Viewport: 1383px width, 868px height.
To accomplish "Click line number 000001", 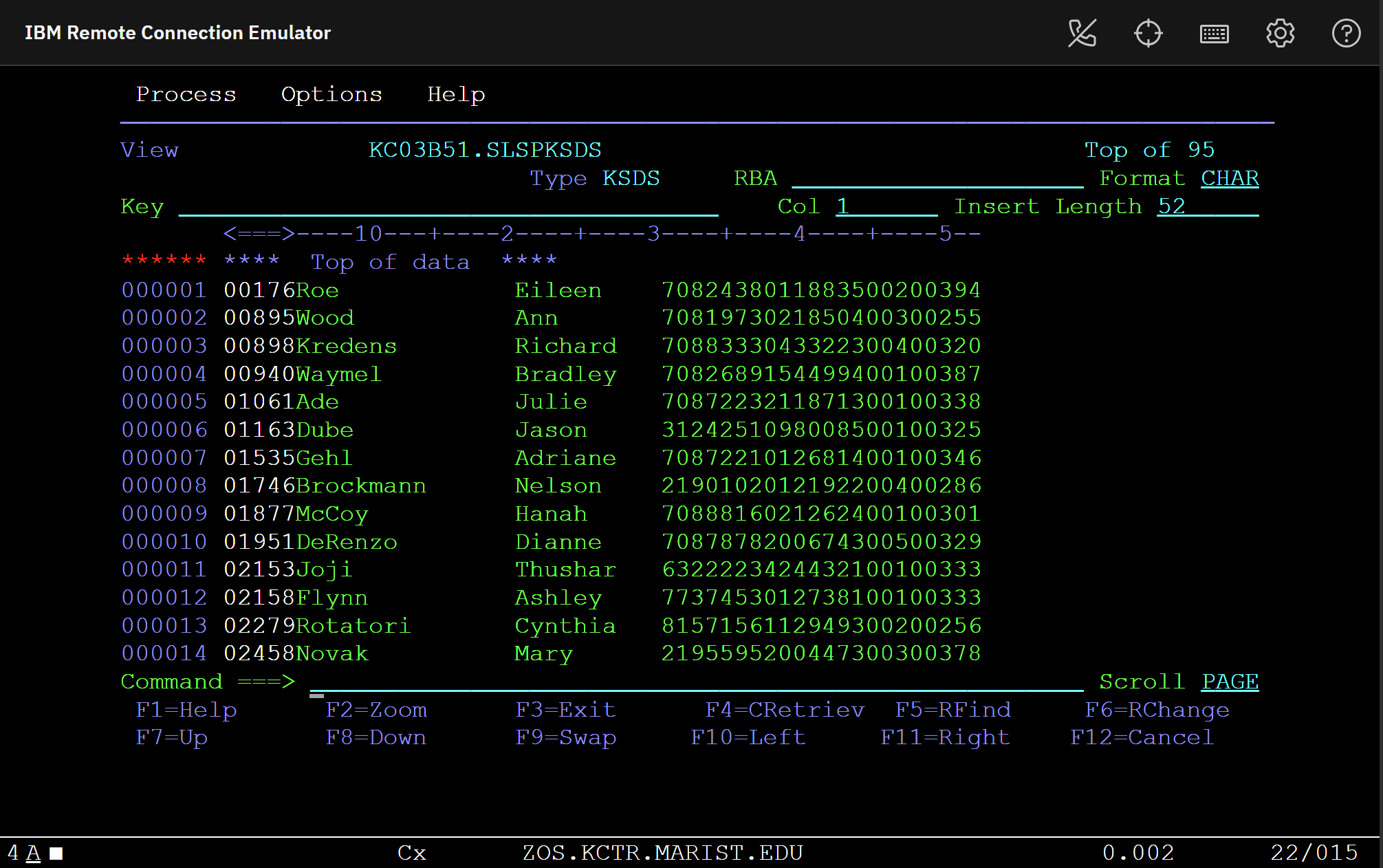I will pos(164,290).
